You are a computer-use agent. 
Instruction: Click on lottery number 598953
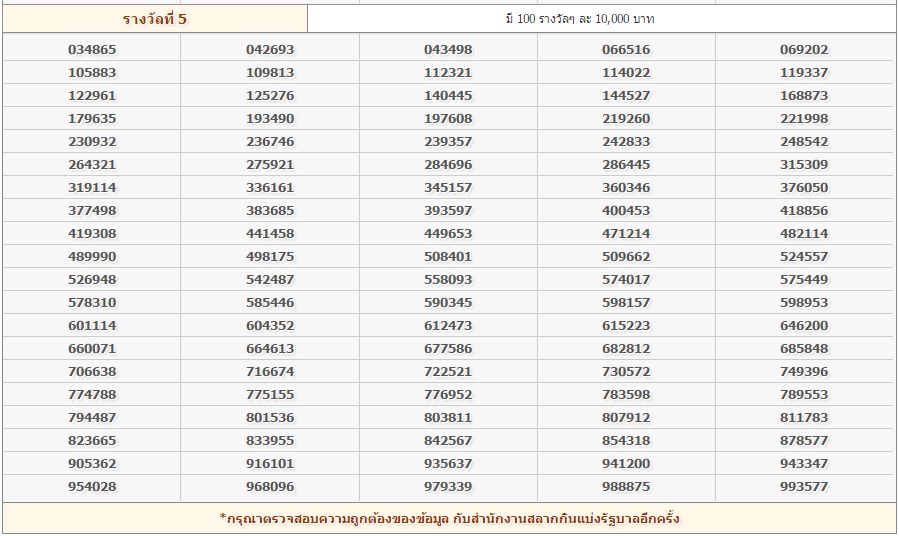tap(804, 303)
